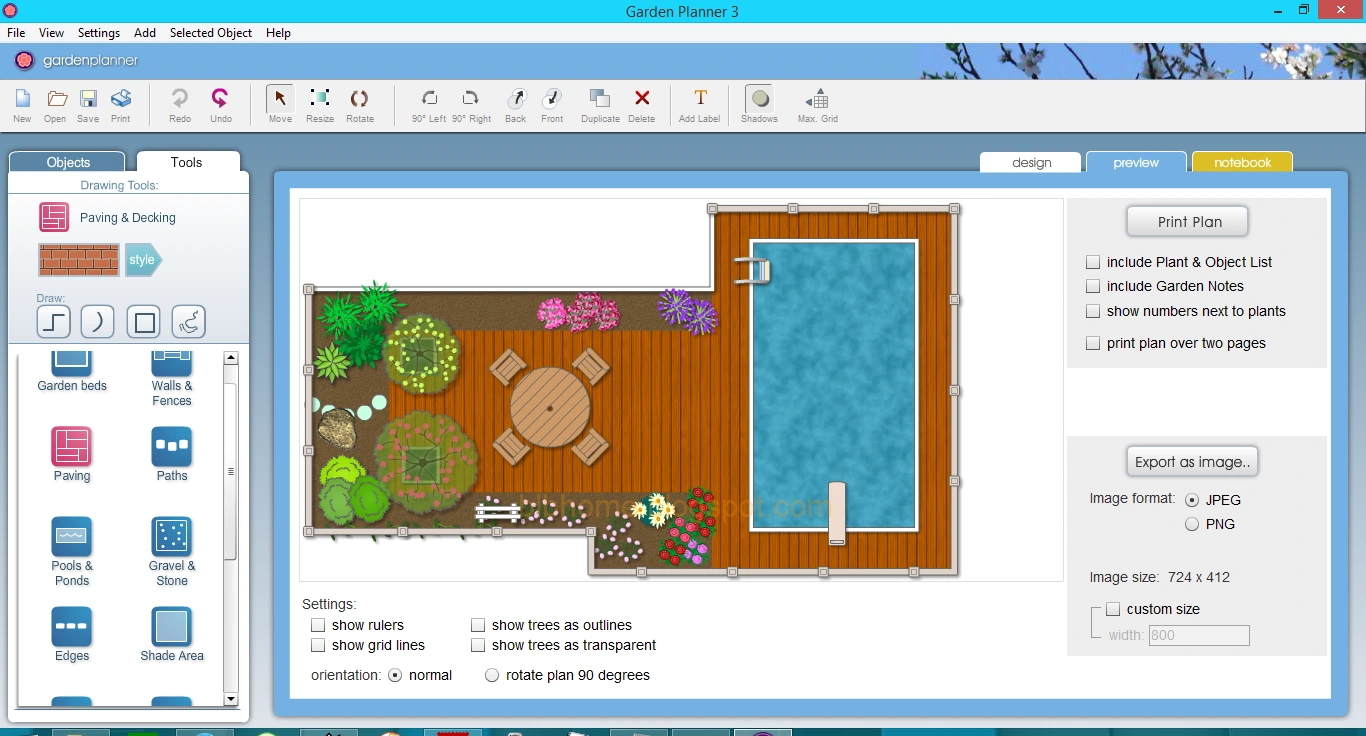
Task: Click the tools list scroll down arrow
Action: tap(231, 699)
